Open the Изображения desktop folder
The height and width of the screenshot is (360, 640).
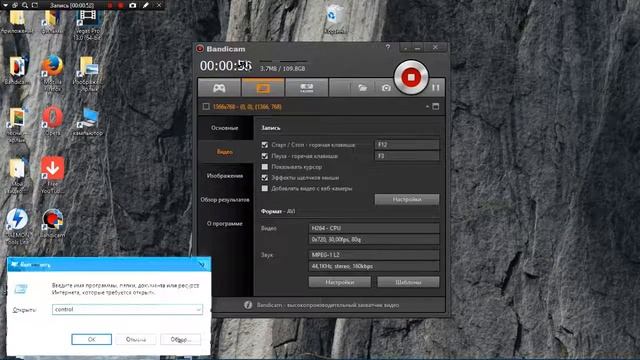tap(87, 73)
